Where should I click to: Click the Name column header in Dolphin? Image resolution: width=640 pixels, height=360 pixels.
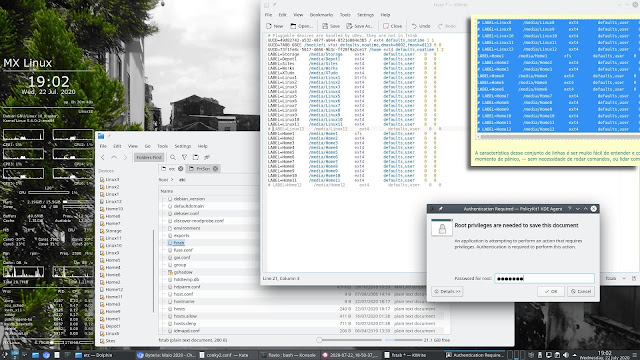[167, 191]
